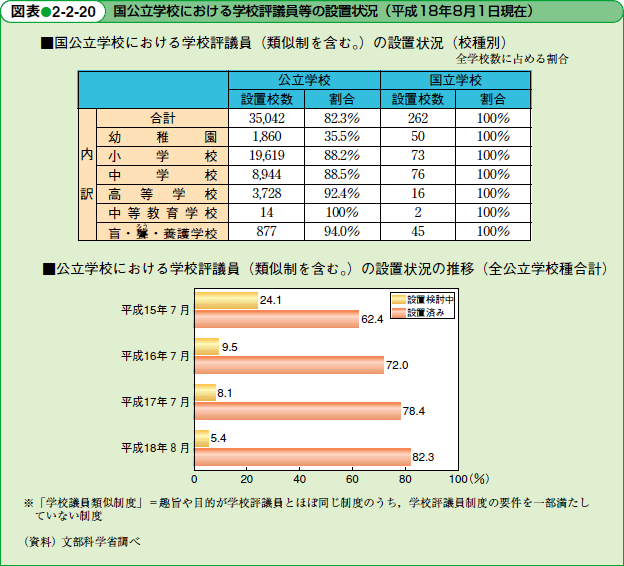Image resolution: width=624 pixels, height=566 pixels.
Task: Select the 合計 row label
Action: pyautogui.click(x=162, y=118)
